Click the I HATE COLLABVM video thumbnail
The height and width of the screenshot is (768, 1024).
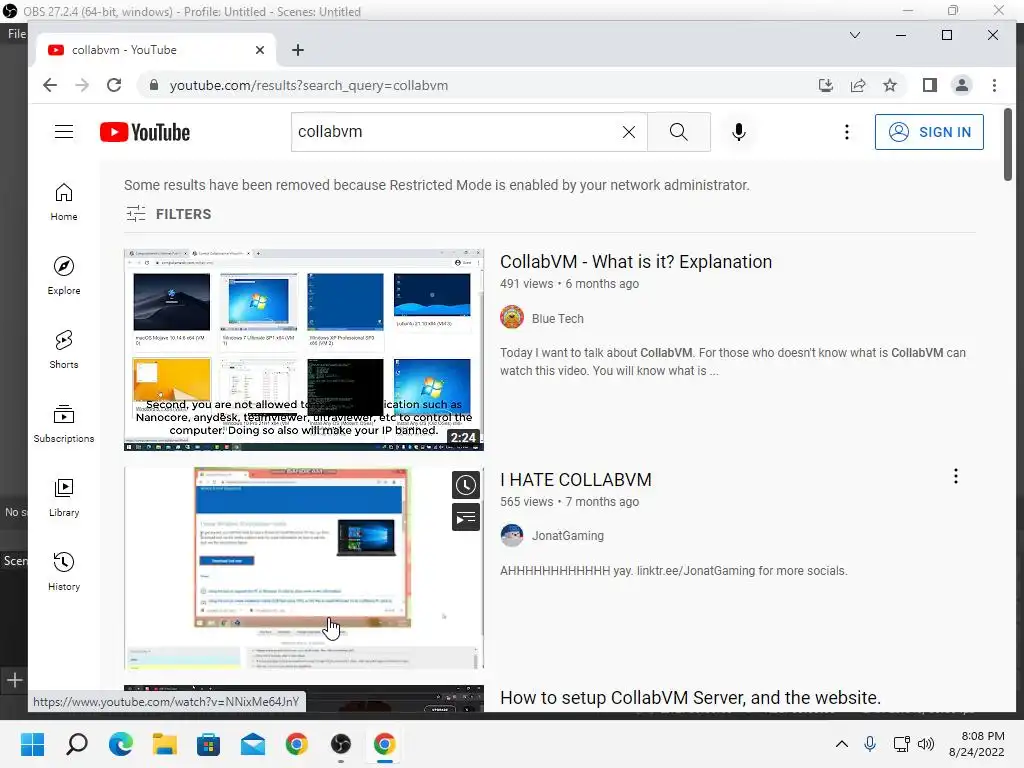click(x=304, y=568)
